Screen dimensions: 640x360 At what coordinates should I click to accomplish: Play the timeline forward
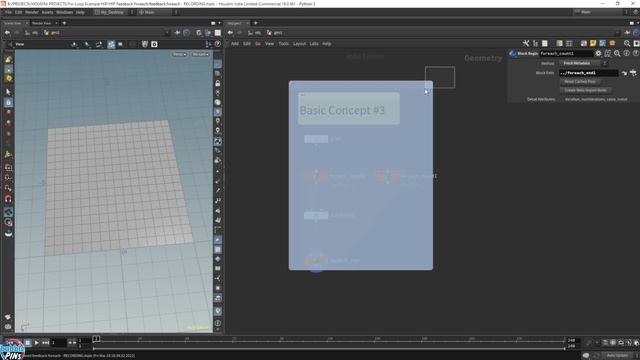(x=36, y=343)
